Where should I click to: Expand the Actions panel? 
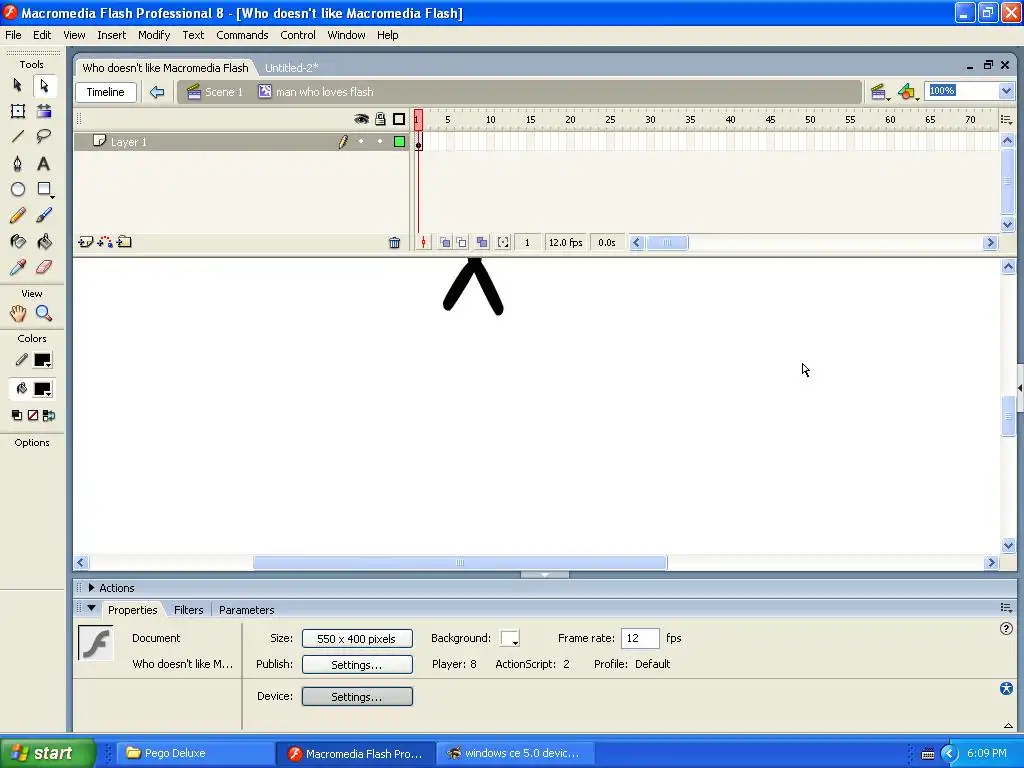91,588
